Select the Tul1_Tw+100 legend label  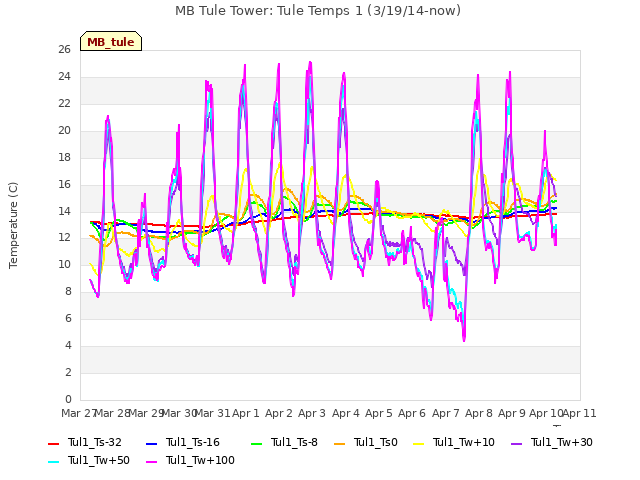(200, 460)
